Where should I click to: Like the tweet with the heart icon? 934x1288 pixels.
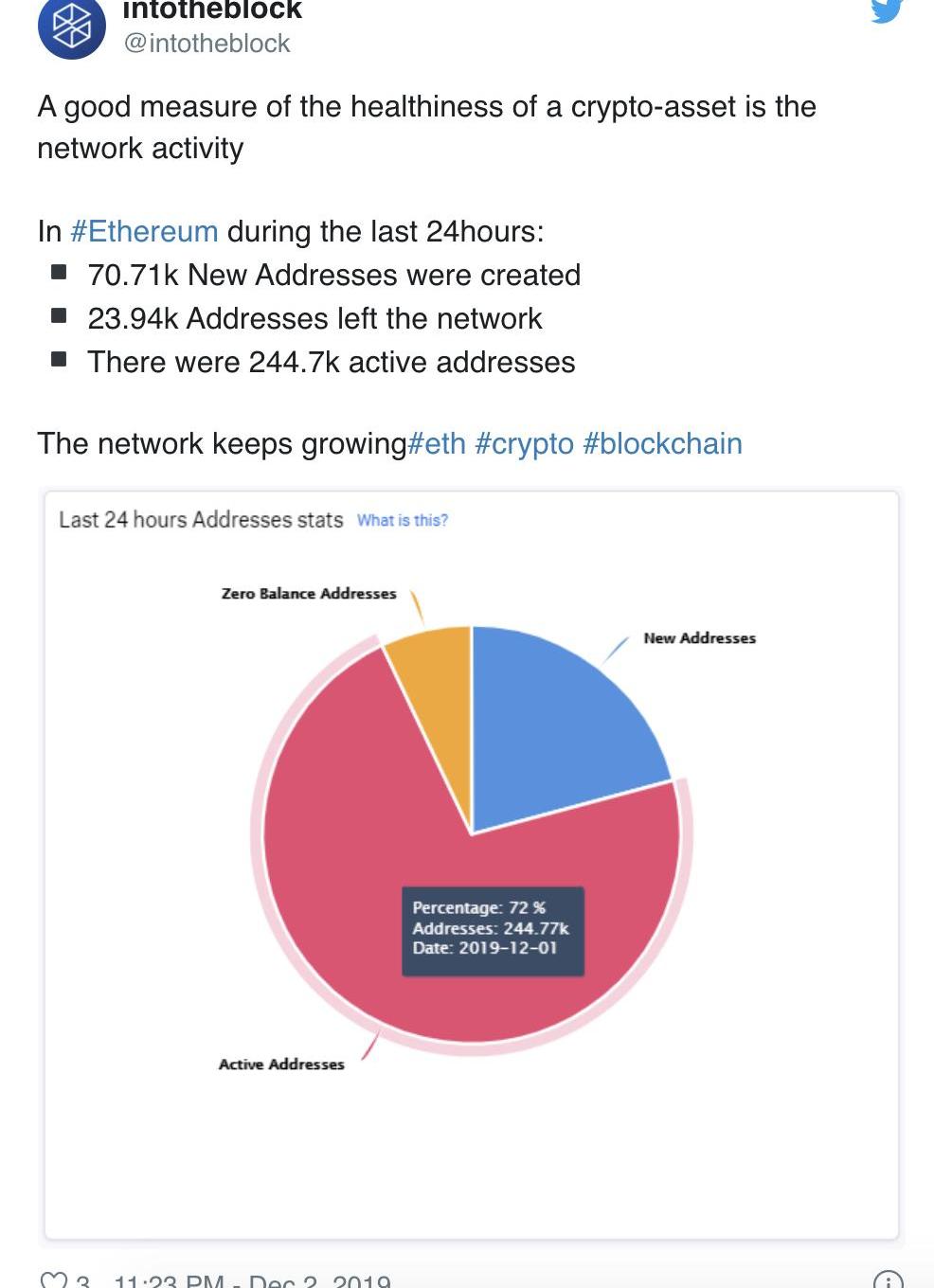pyautogui.click(x=55, y=1280)
